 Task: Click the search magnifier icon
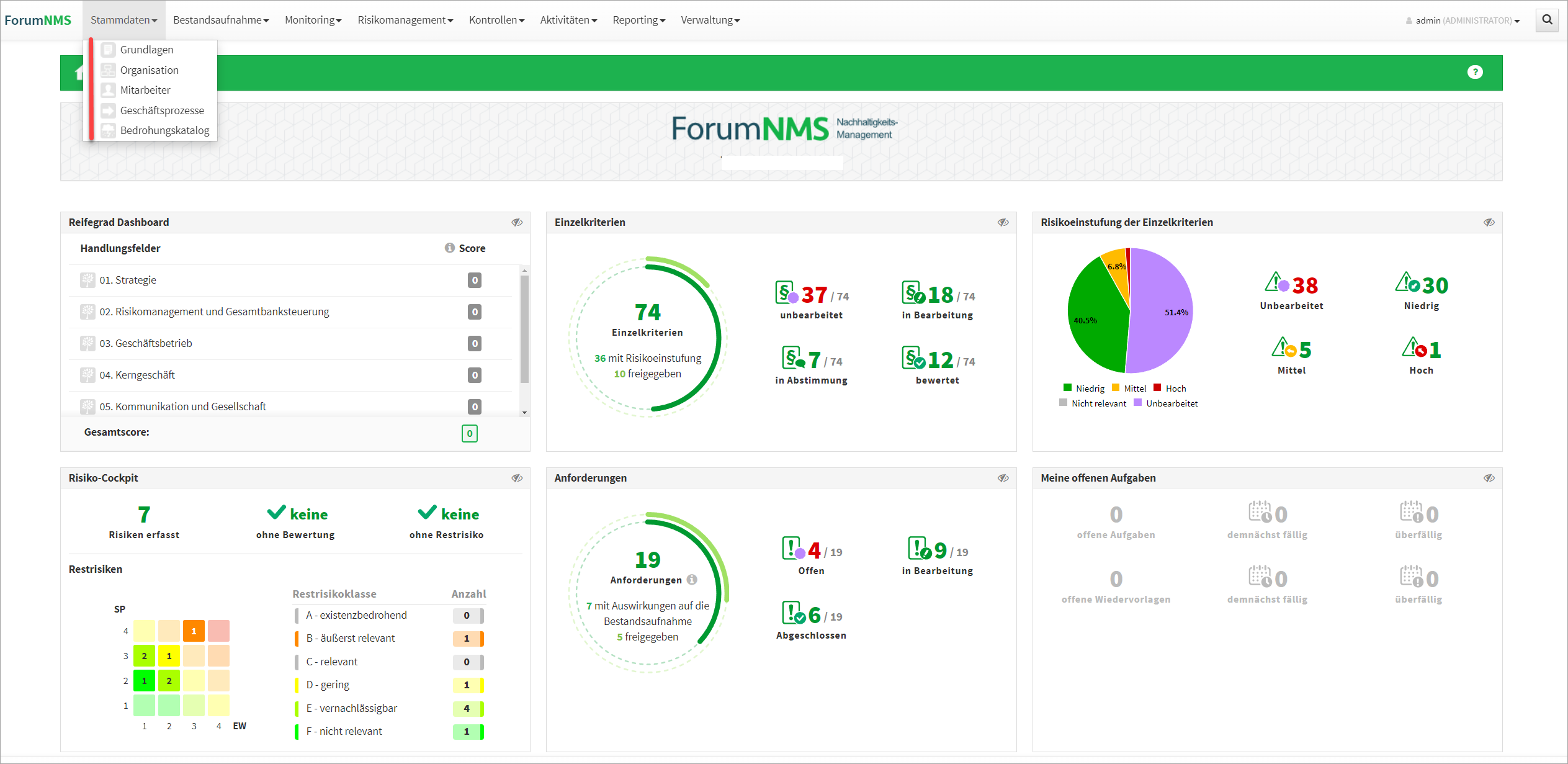pos(1547,20)
